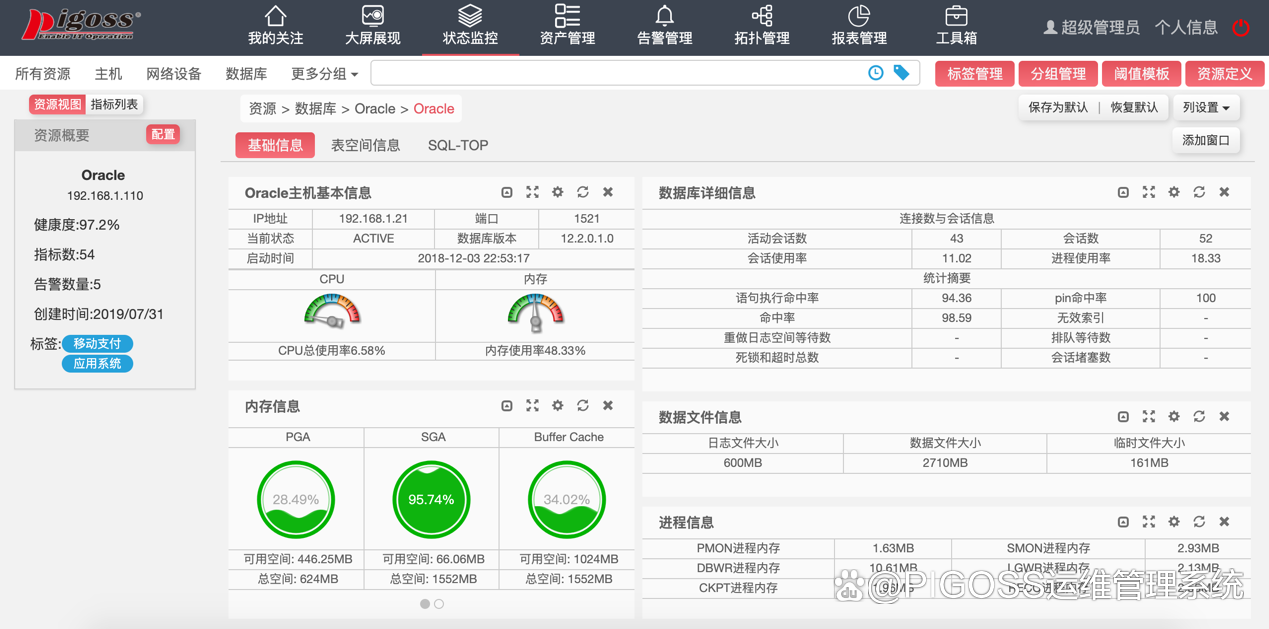Close the 数据库详细信息 panel

point(1224,192)
